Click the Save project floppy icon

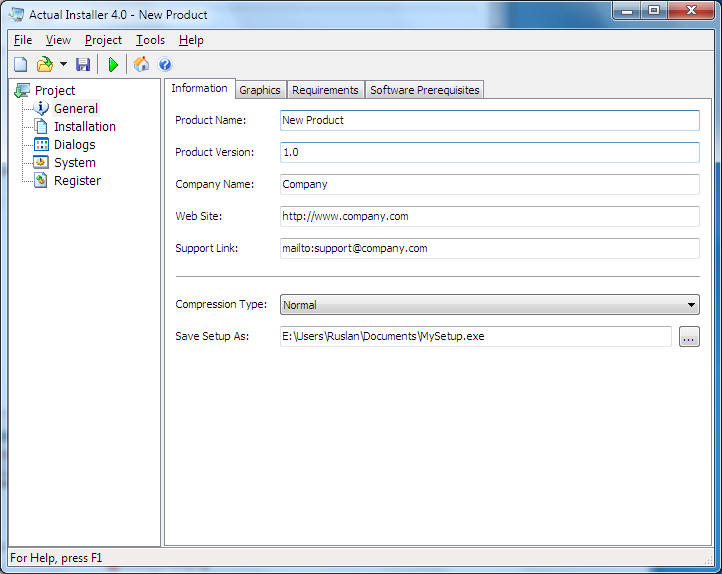(x=83, y=64)
